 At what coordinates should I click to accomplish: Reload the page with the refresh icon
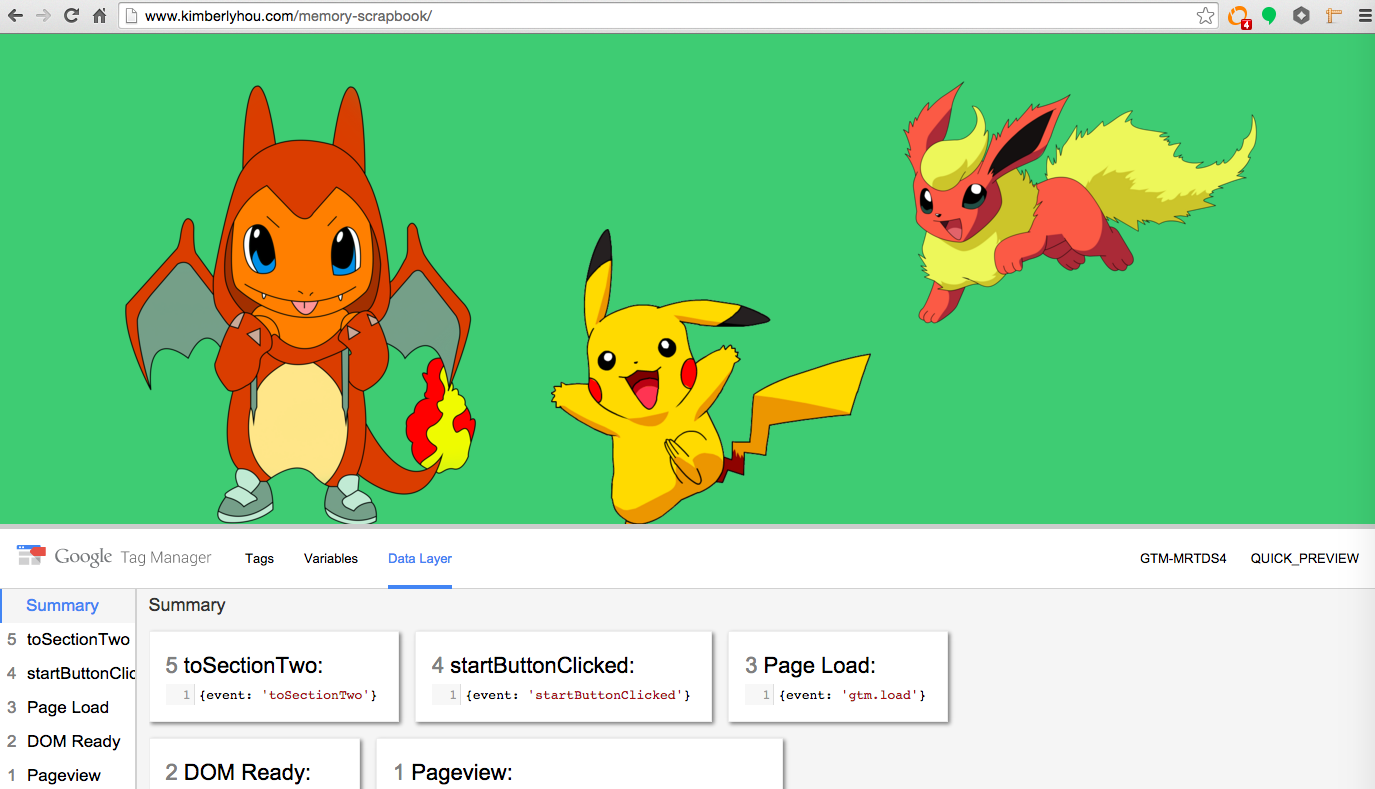[x=71, y=15]
